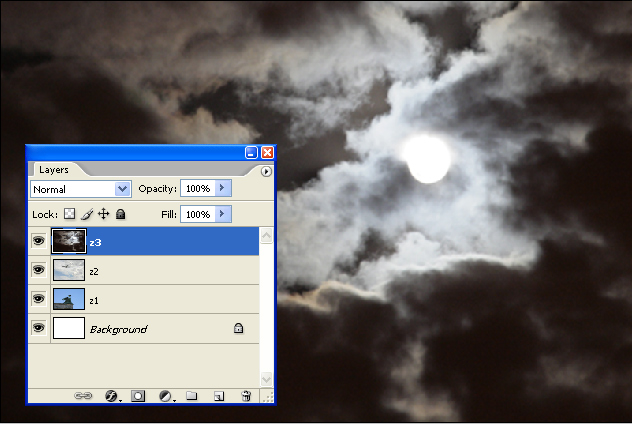This screenshot has width=632, height=424.
Task: Click the Fill 100% field
Action: (x=198, y=214)
